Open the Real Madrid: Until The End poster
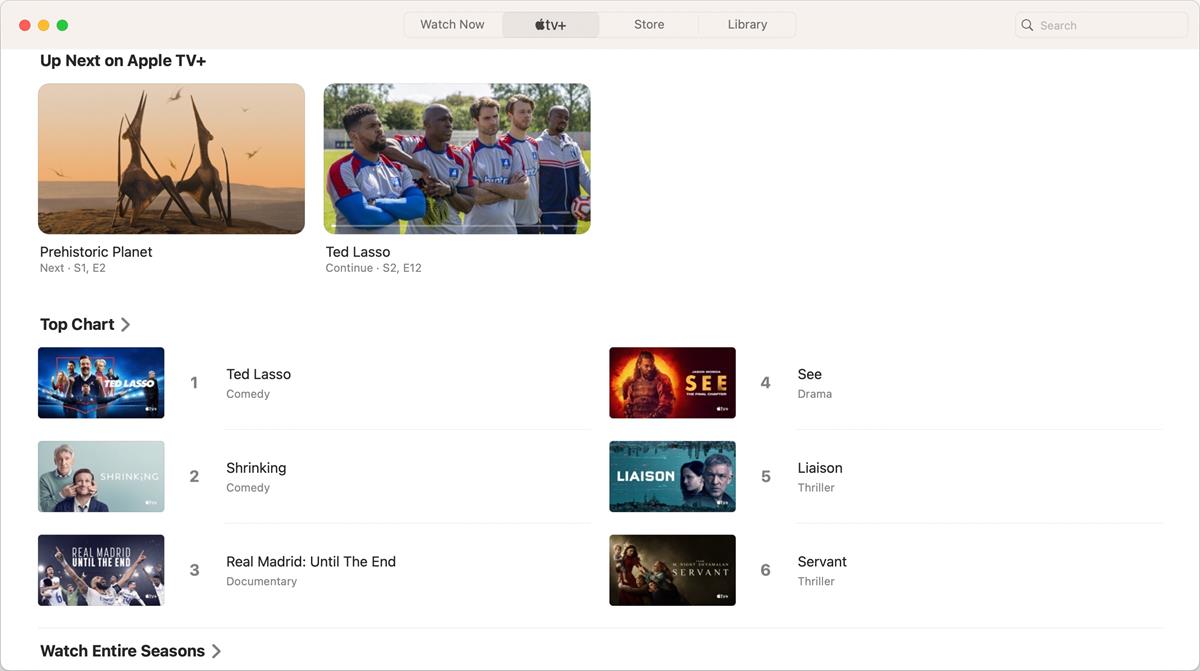 pyautogui.click(x=101, y=570)
